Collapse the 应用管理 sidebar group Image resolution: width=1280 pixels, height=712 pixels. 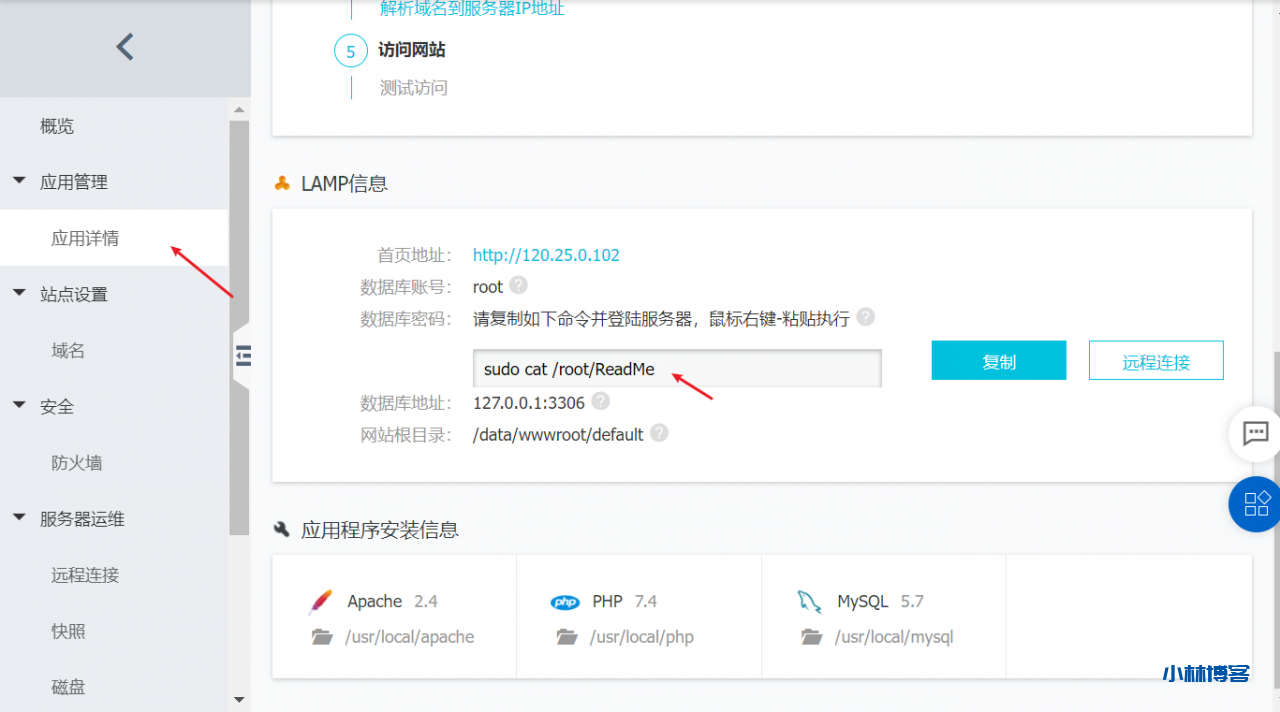[19, 182]
